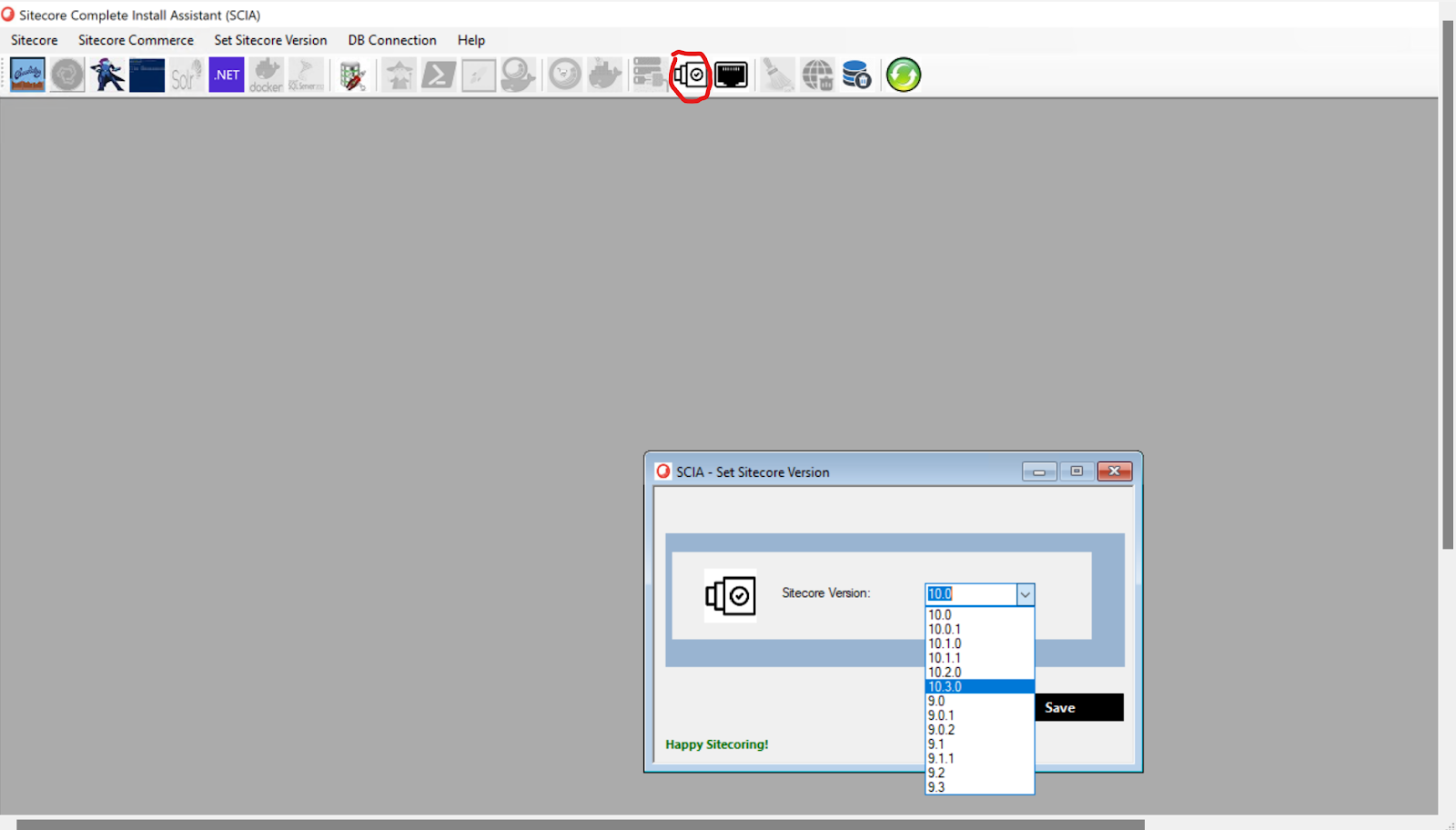The image size is (1456, 830).
Task: Click the SQL Server toolbar icon
Action: pyautogui.click(x=306, y=75)
